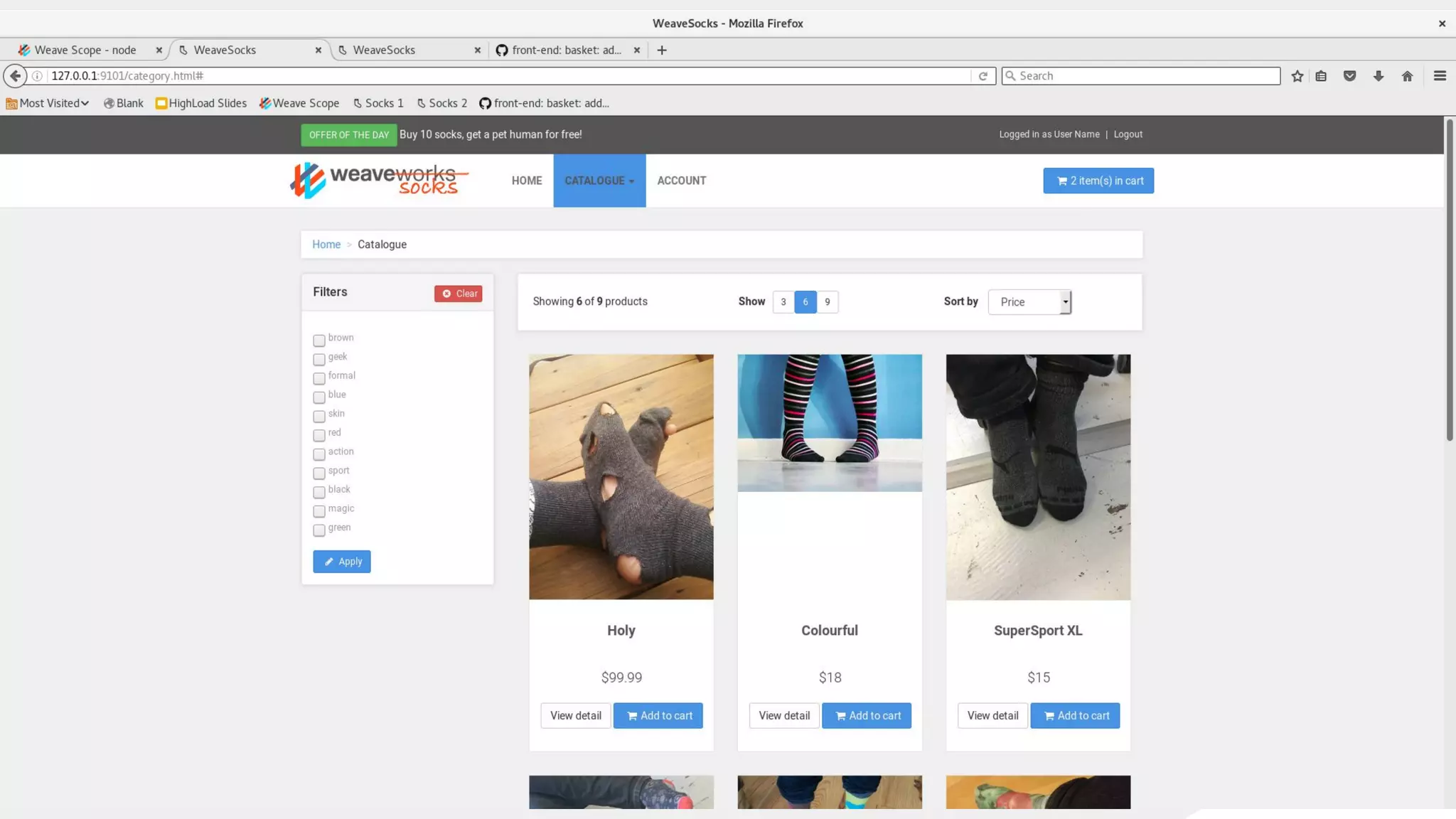Add Holy socks to cart
1456x819 pixels.
coord(658,716)
